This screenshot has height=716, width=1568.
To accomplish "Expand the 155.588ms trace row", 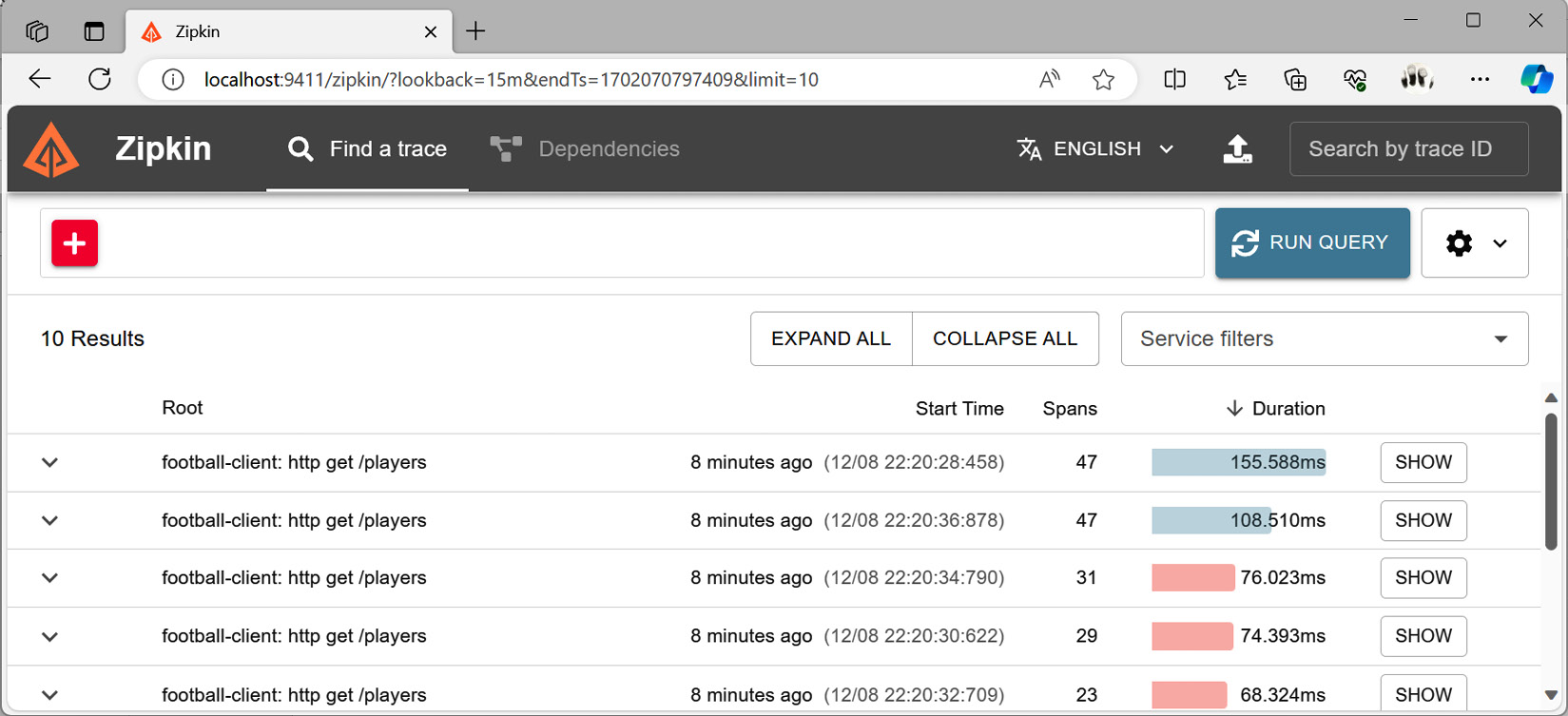I will (50, 463).
